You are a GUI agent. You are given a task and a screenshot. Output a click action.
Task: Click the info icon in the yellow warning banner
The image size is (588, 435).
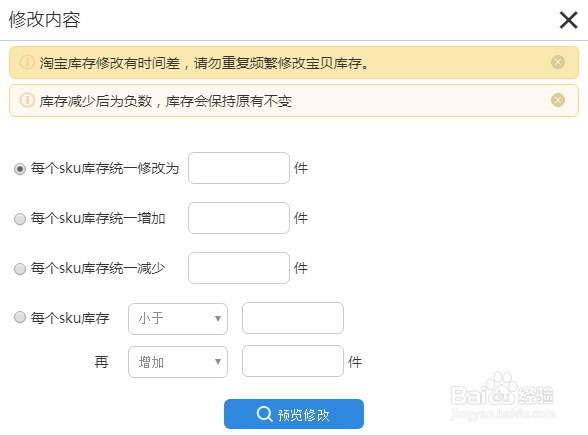[27, 62]
